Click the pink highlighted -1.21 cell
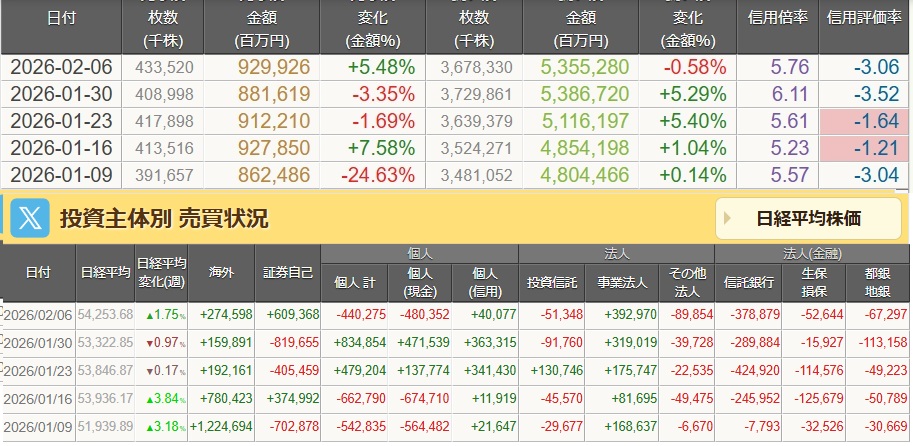The width and height of the screenshot is (913, 446). point(864,148)
